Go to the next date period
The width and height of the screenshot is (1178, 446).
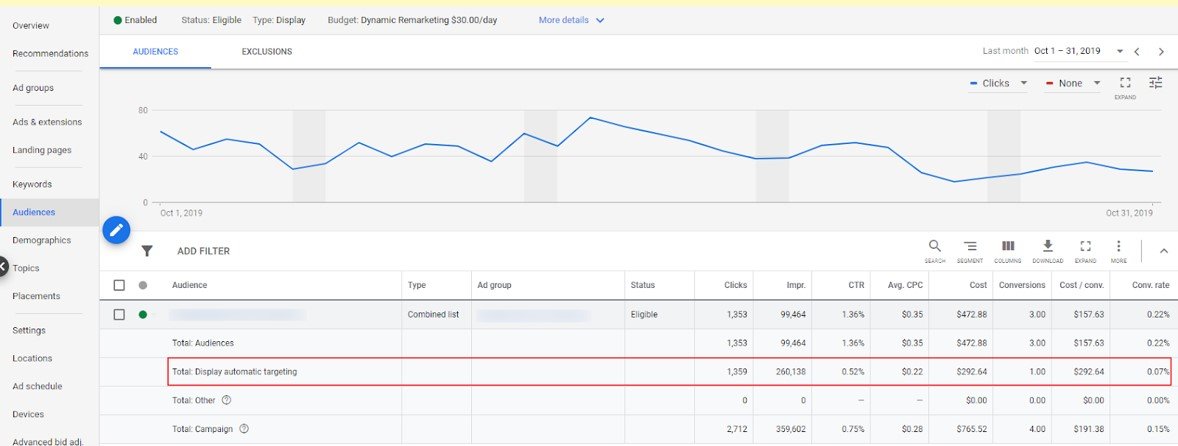tap(1161, 52)
